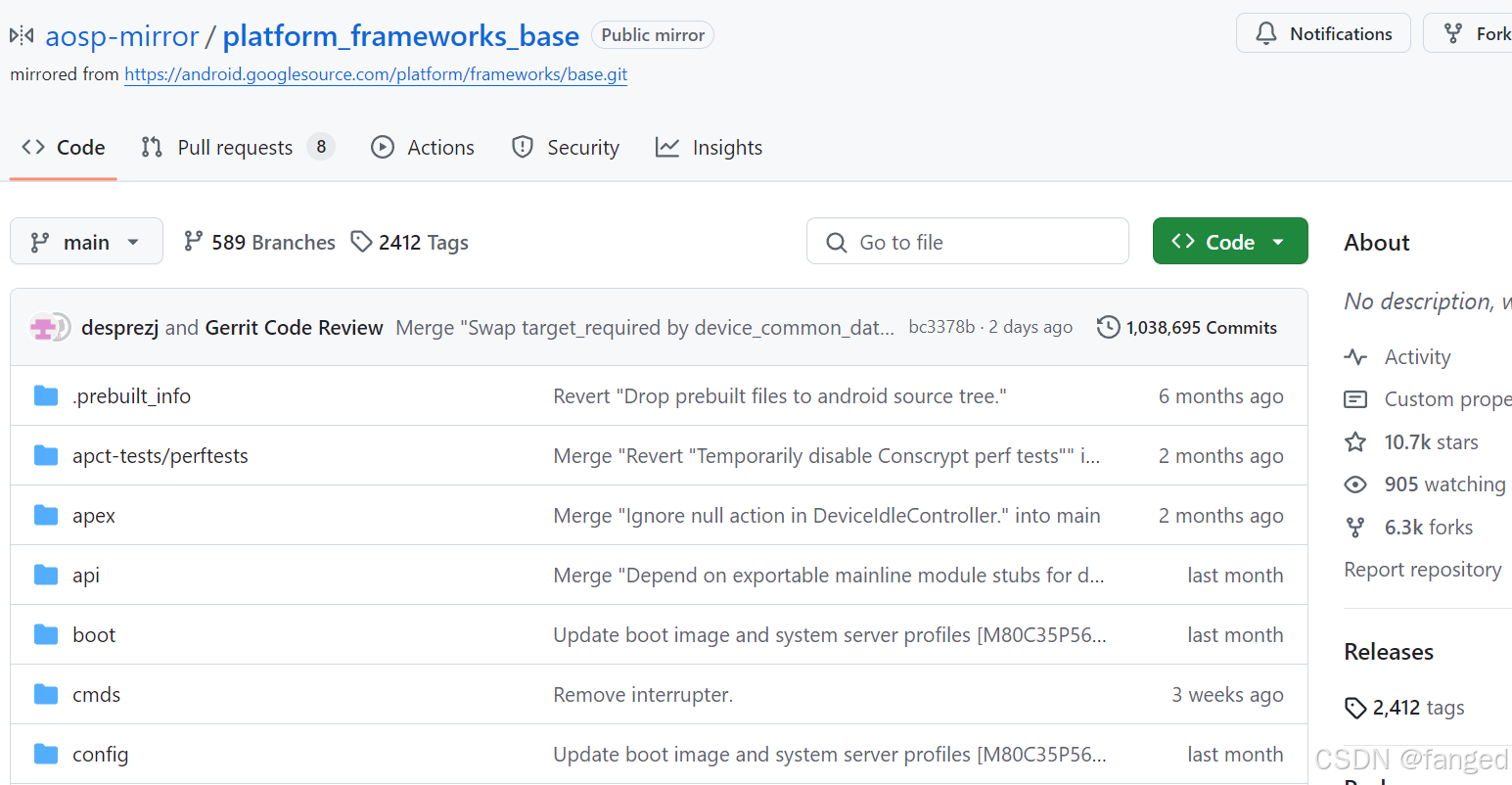Viewport: 1512px width, 785px height.
Task: Open the 2,412 tags link under Releases
Action: click(1418, 708)
